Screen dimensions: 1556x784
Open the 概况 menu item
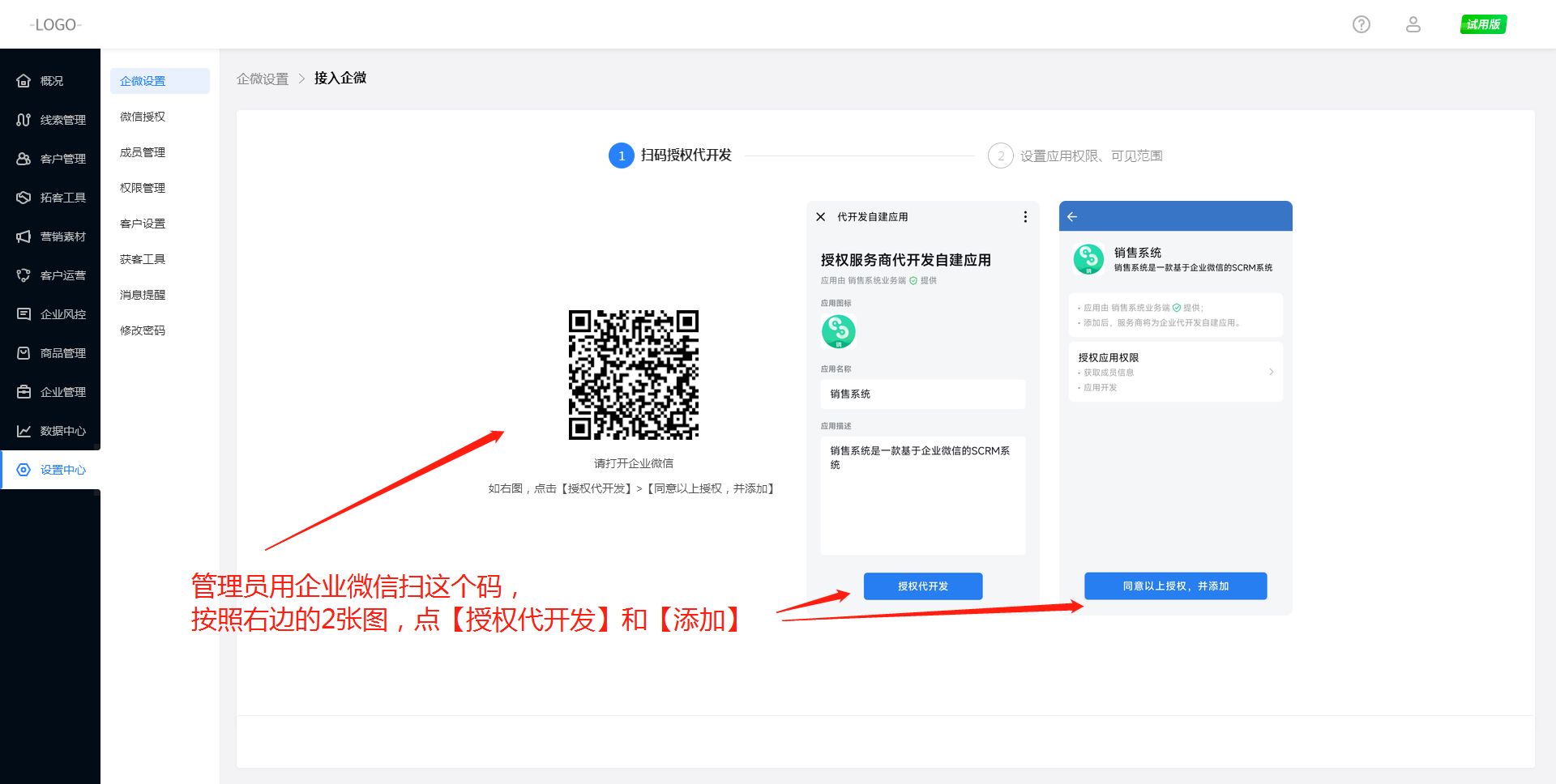(x=52, y=81)
